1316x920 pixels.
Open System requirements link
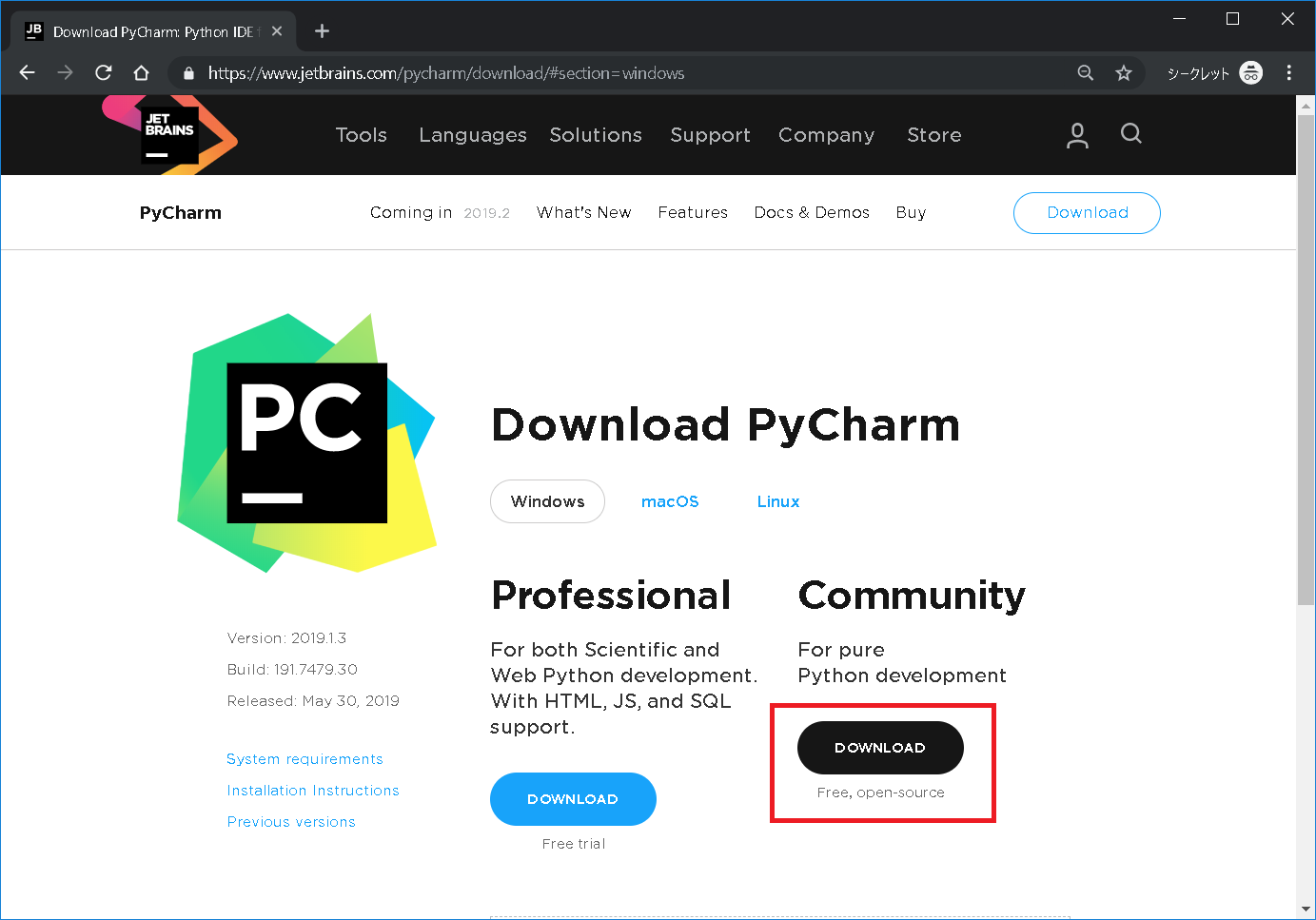304,759
